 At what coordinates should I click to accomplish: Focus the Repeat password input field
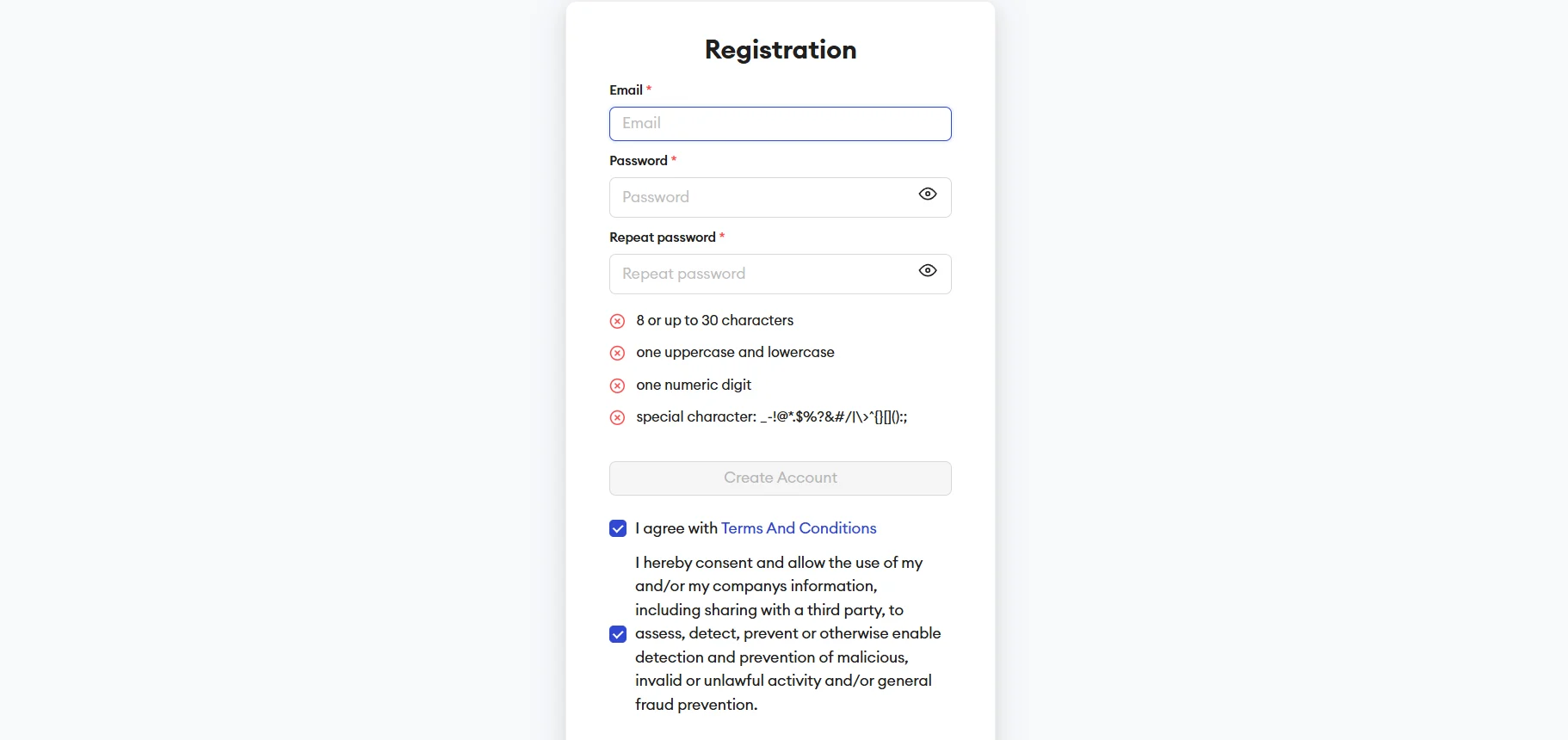coord(781,274)
